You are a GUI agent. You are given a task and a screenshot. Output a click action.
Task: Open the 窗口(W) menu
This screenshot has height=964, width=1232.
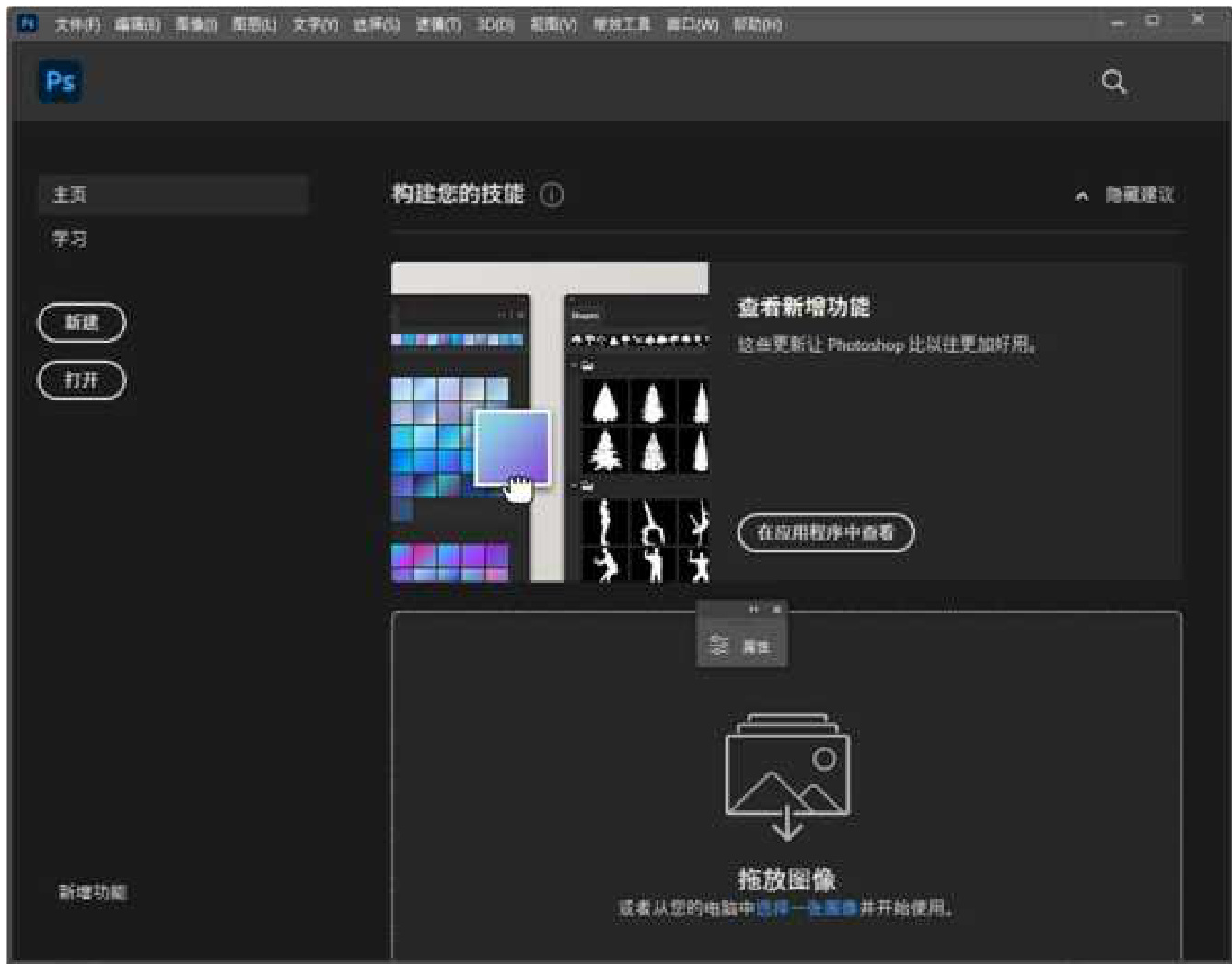point(692,25)
